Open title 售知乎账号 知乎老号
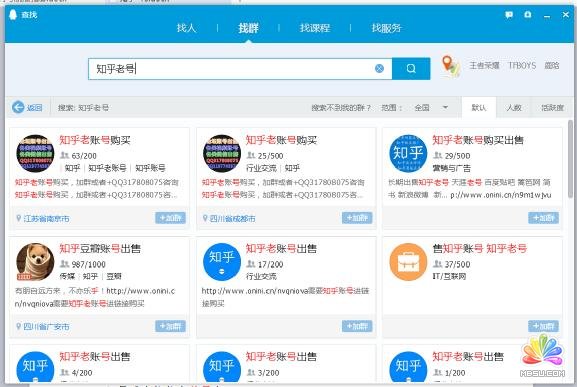 pos(479,248)
